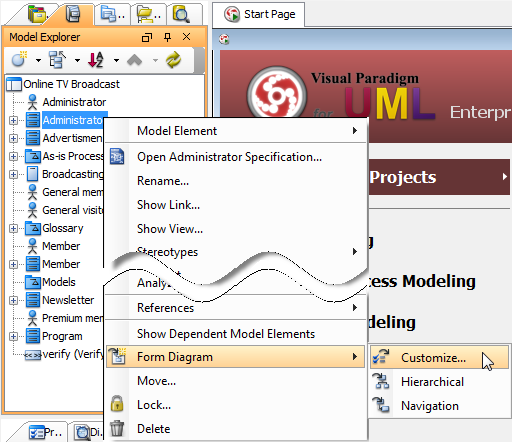Click the small Visual Paradigm icon below Start Page tab
The image size is (512, 442).
click(x=224, y=39)
